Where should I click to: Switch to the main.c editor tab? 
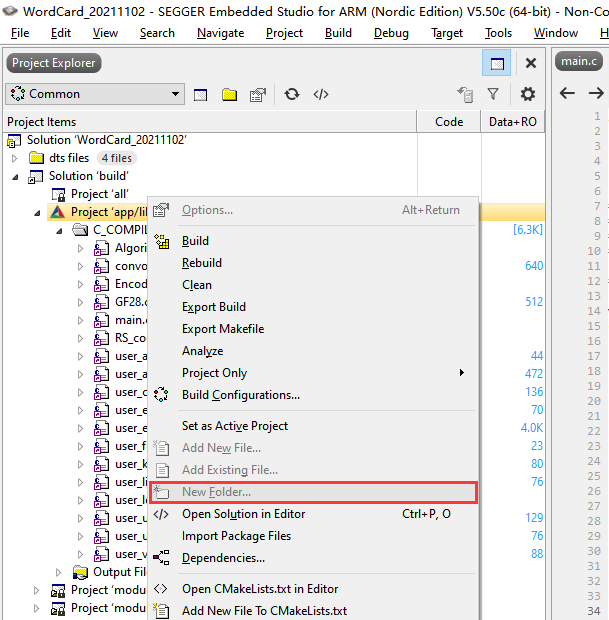(579, 62)
